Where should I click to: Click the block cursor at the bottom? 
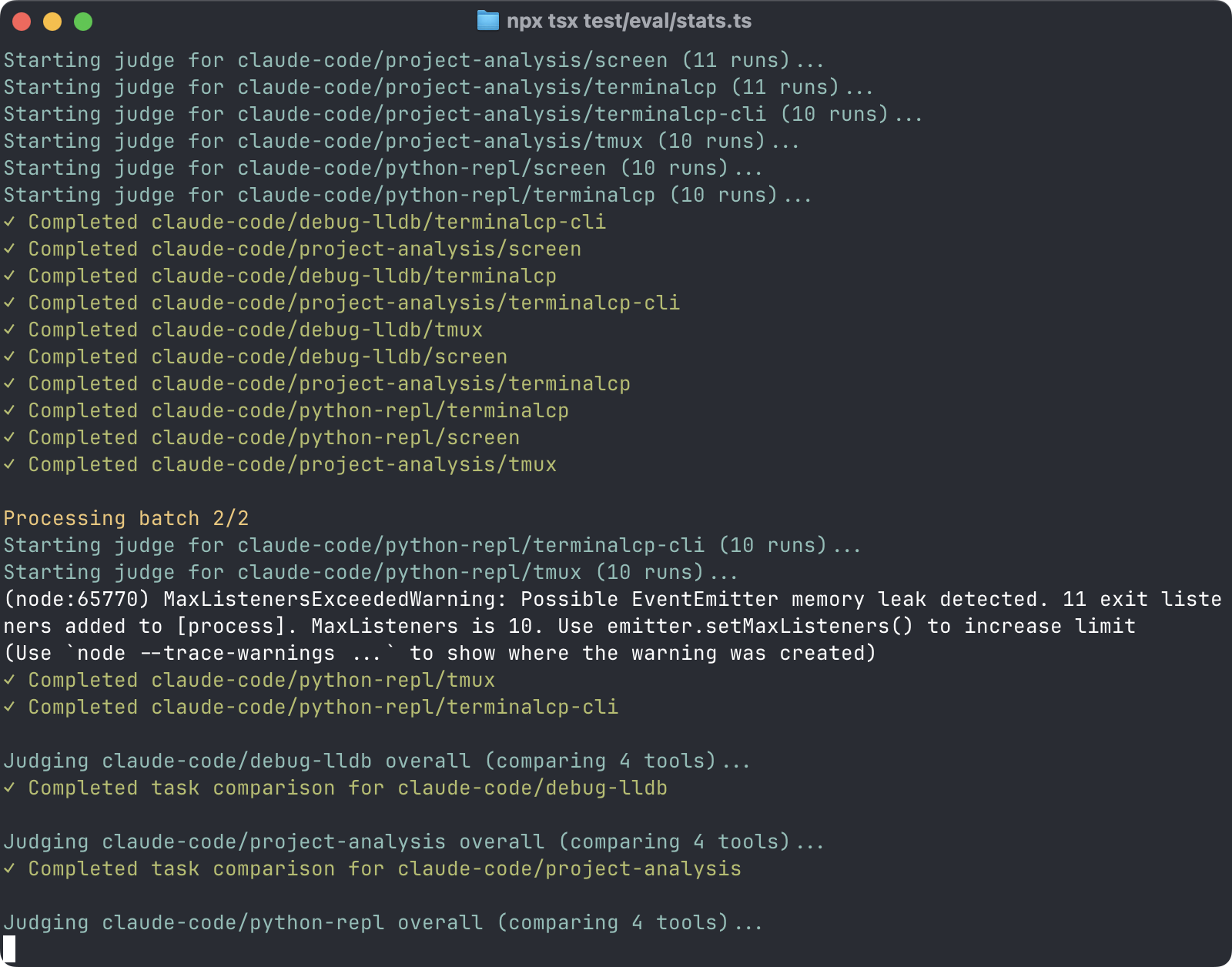coord(9,949)
